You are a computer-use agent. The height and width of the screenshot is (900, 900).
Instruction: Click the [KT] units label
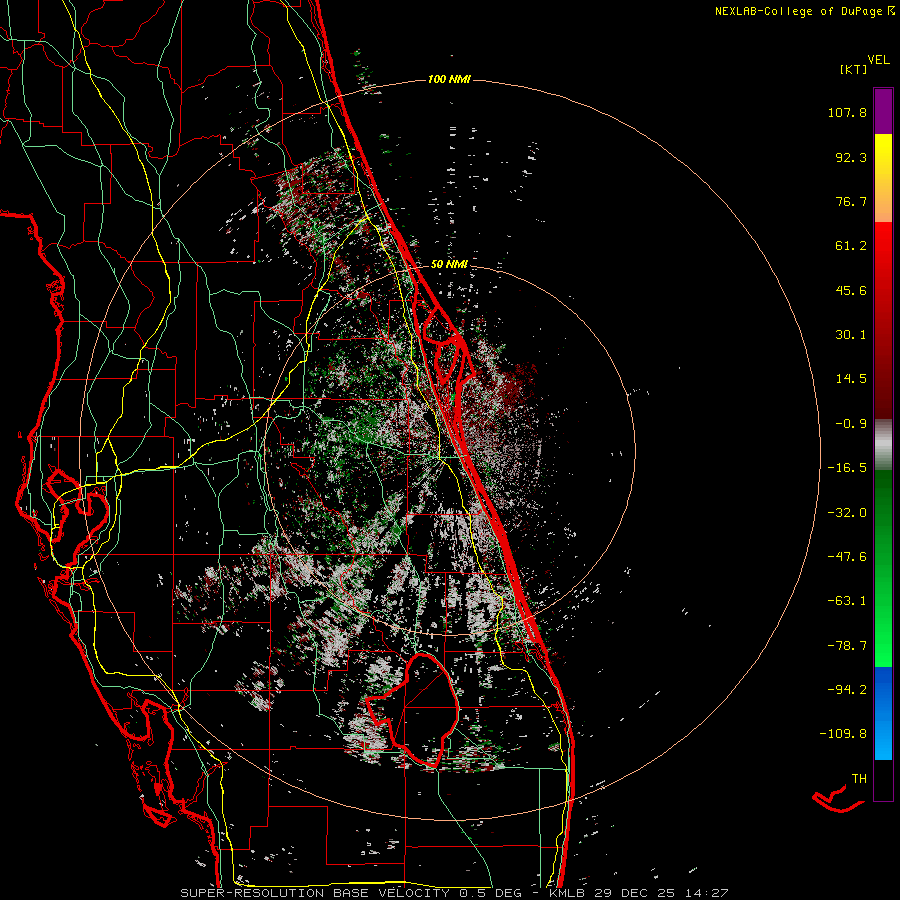(x=854, y=69)
